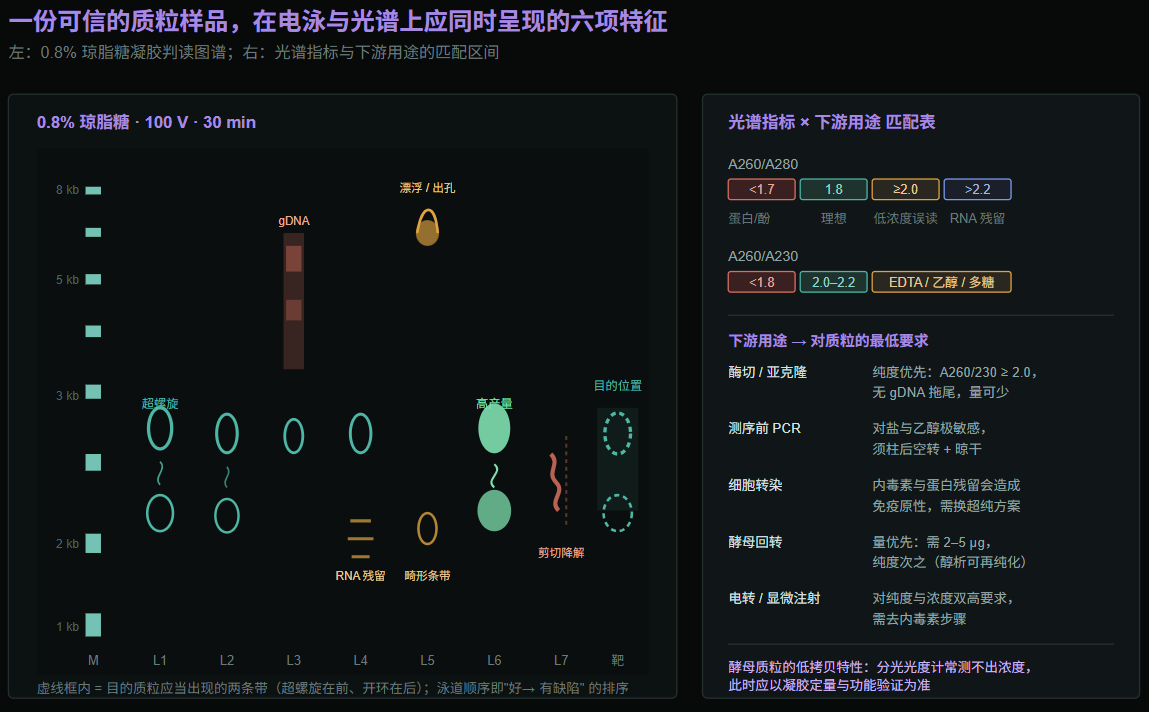Select the blue >2.2 badge
Image resolution: width=1149 pixels, height=712 pixels.
coord(978,189)
